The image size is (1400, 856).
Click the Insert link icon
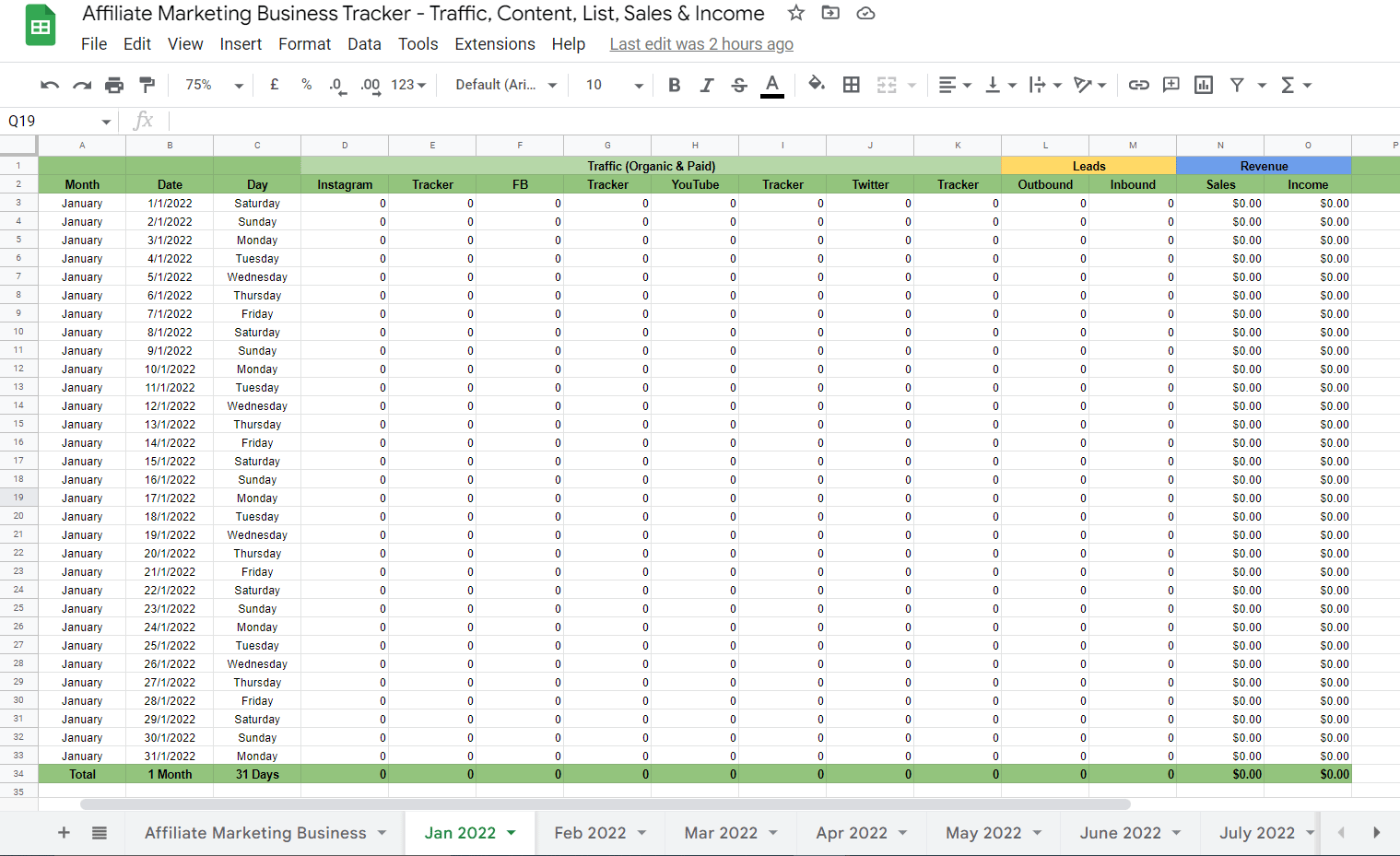point(1138,84)
